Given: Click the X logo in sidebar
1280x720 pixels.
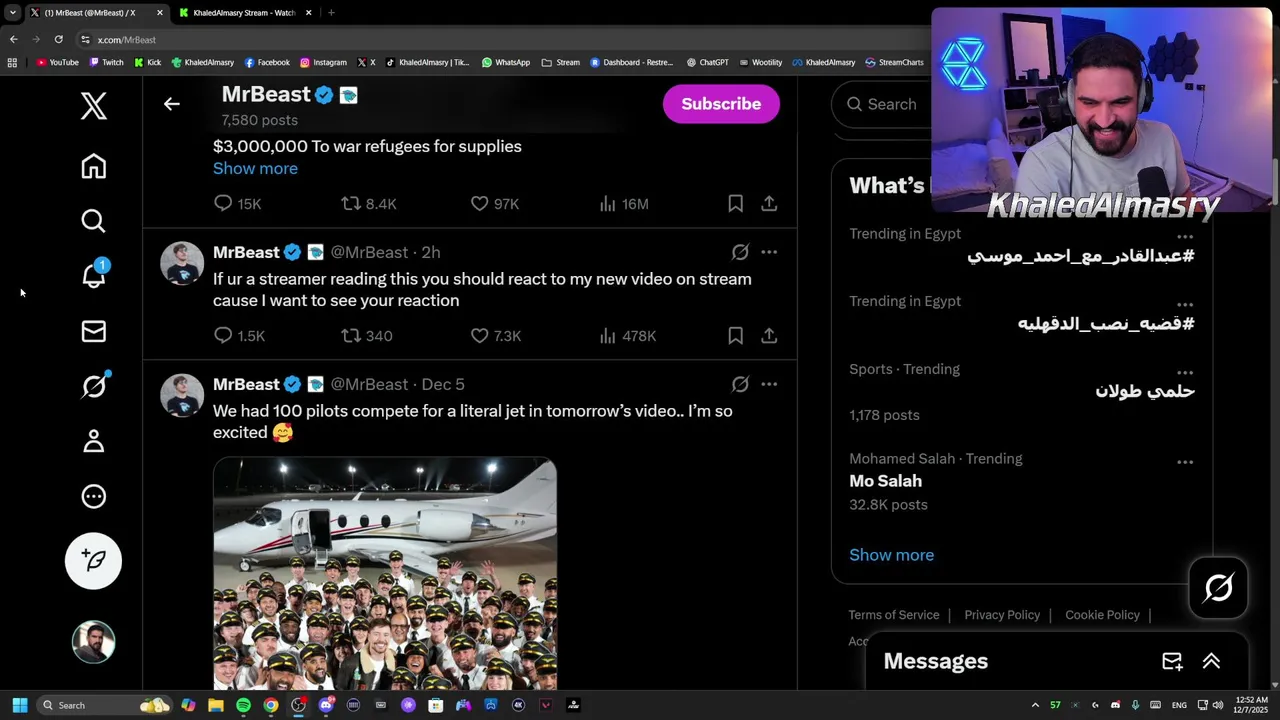Looking at the screenshot, I should pyautogui.click(x=94, y=105).
